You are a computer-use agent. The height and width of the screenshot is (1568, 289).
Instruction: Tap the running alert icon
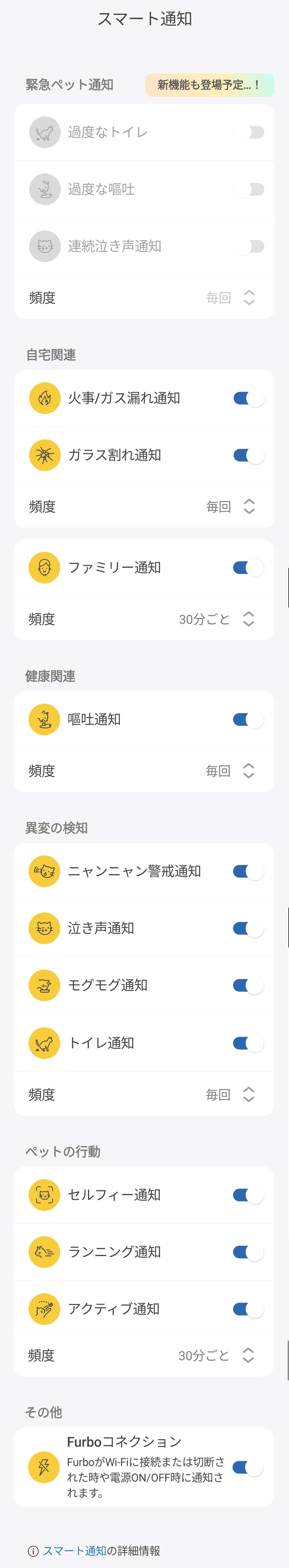tap(44, 1252)
